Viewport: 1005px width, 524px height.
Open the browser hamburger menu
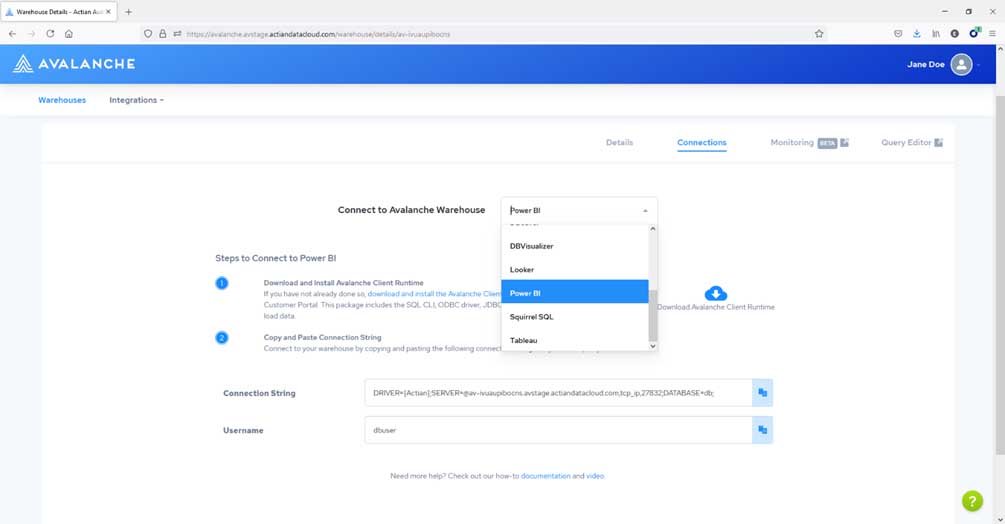click(992, 34)
